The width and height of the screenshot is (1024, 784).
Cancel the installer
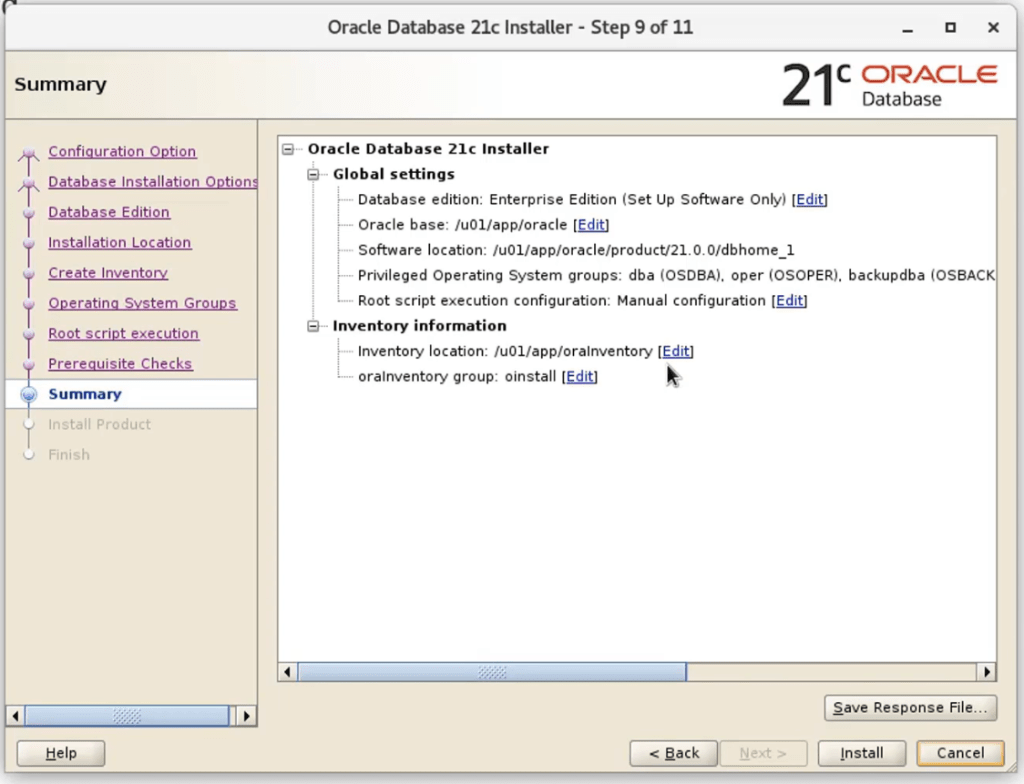click(960, 753)
